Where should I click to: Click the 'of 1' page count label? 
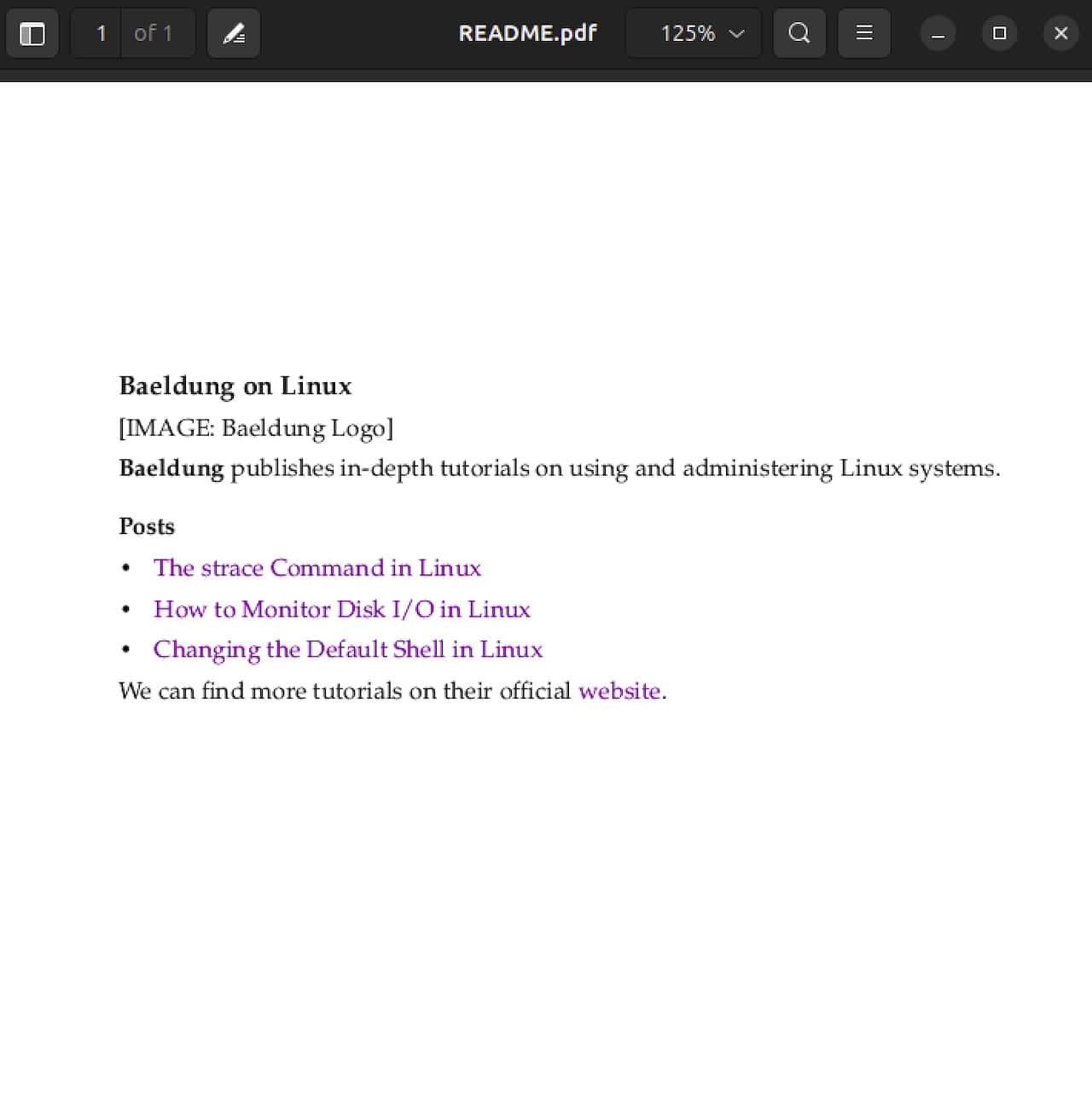pyautogui.click(x=154, y=33)
